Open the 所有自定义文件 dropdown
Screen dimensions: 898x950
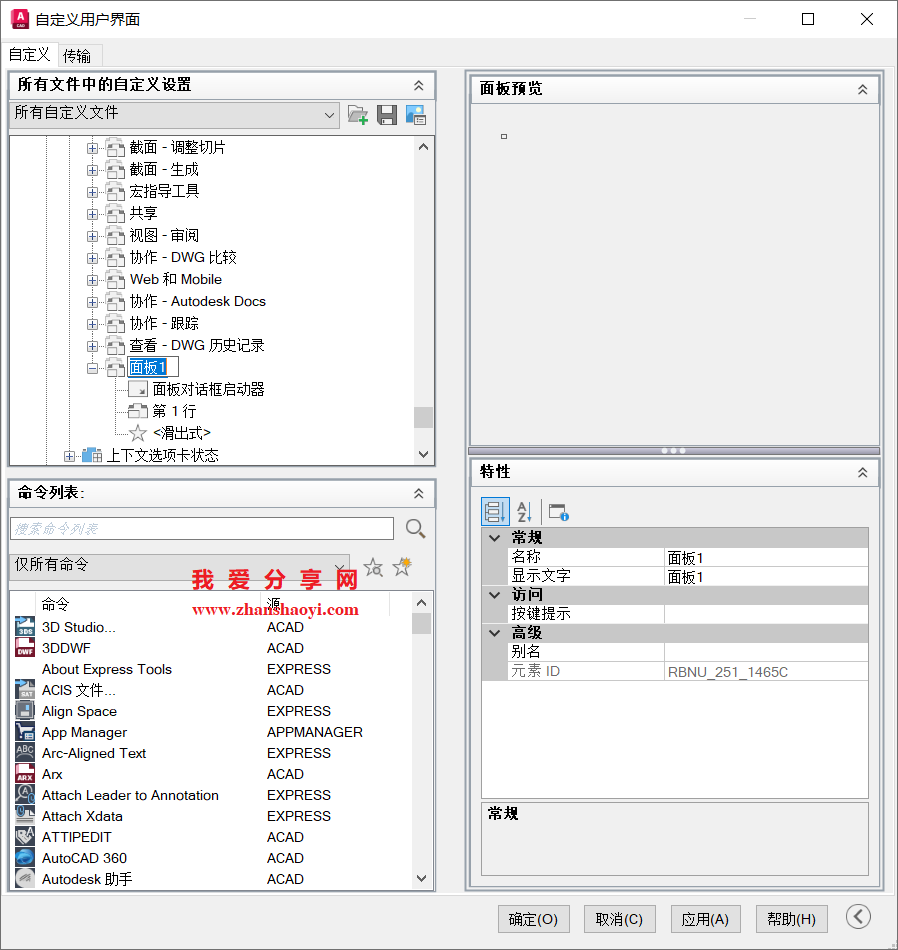(x=330, y=114)
